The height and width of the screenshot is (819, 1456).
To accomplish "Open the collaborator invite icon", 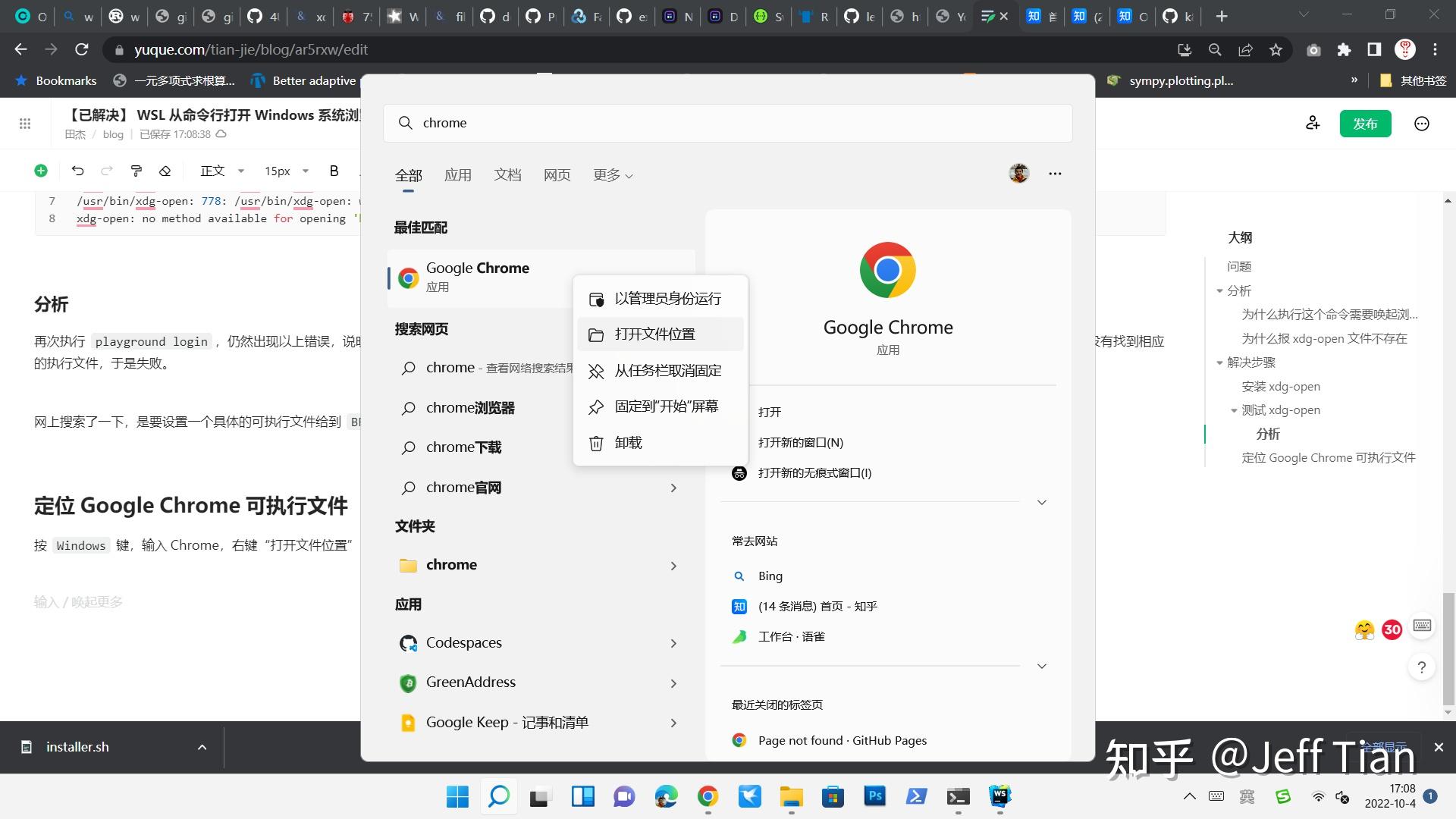I will click(x=1313, y=123).
